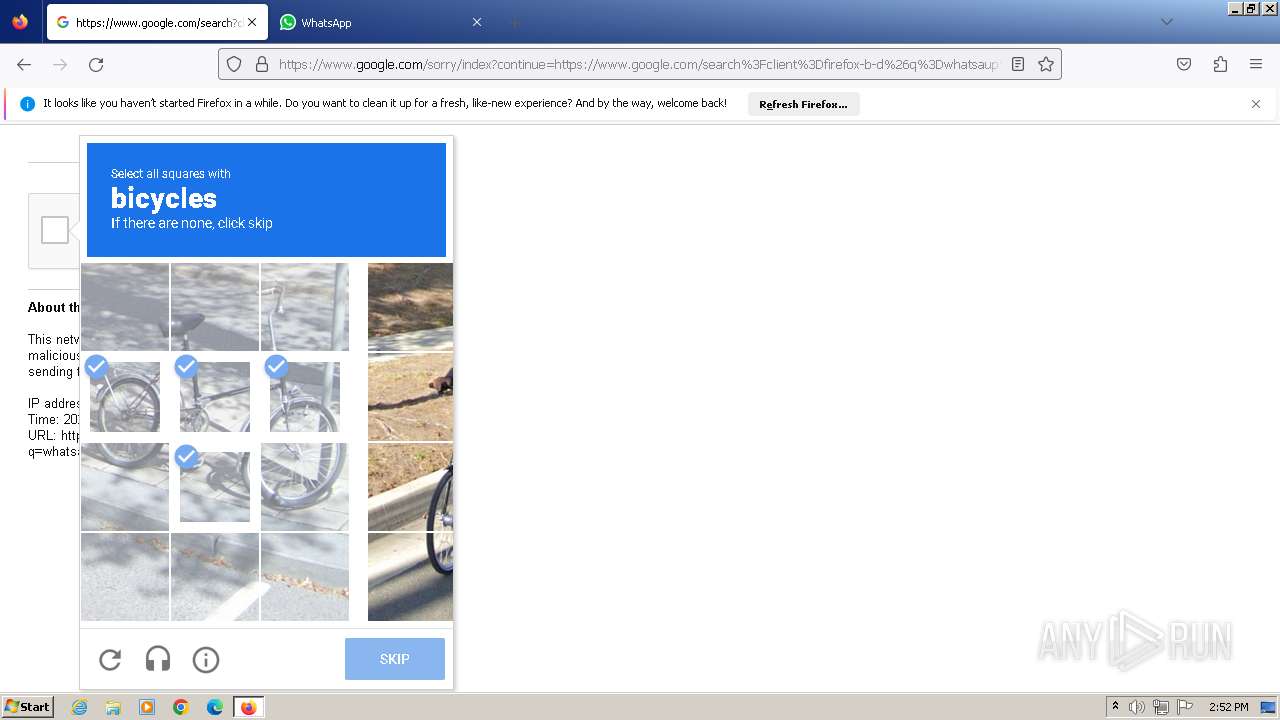
Task: Open captcha help info icon
Action: pyautogui.click(x=206, y=659)
